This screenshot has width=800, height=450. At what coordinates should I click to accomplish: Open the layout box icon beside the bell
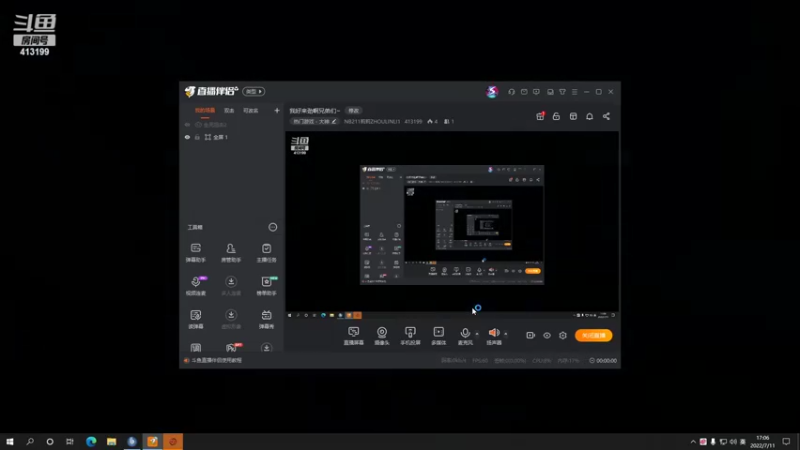pyautogui.click(x=573, y=116)
